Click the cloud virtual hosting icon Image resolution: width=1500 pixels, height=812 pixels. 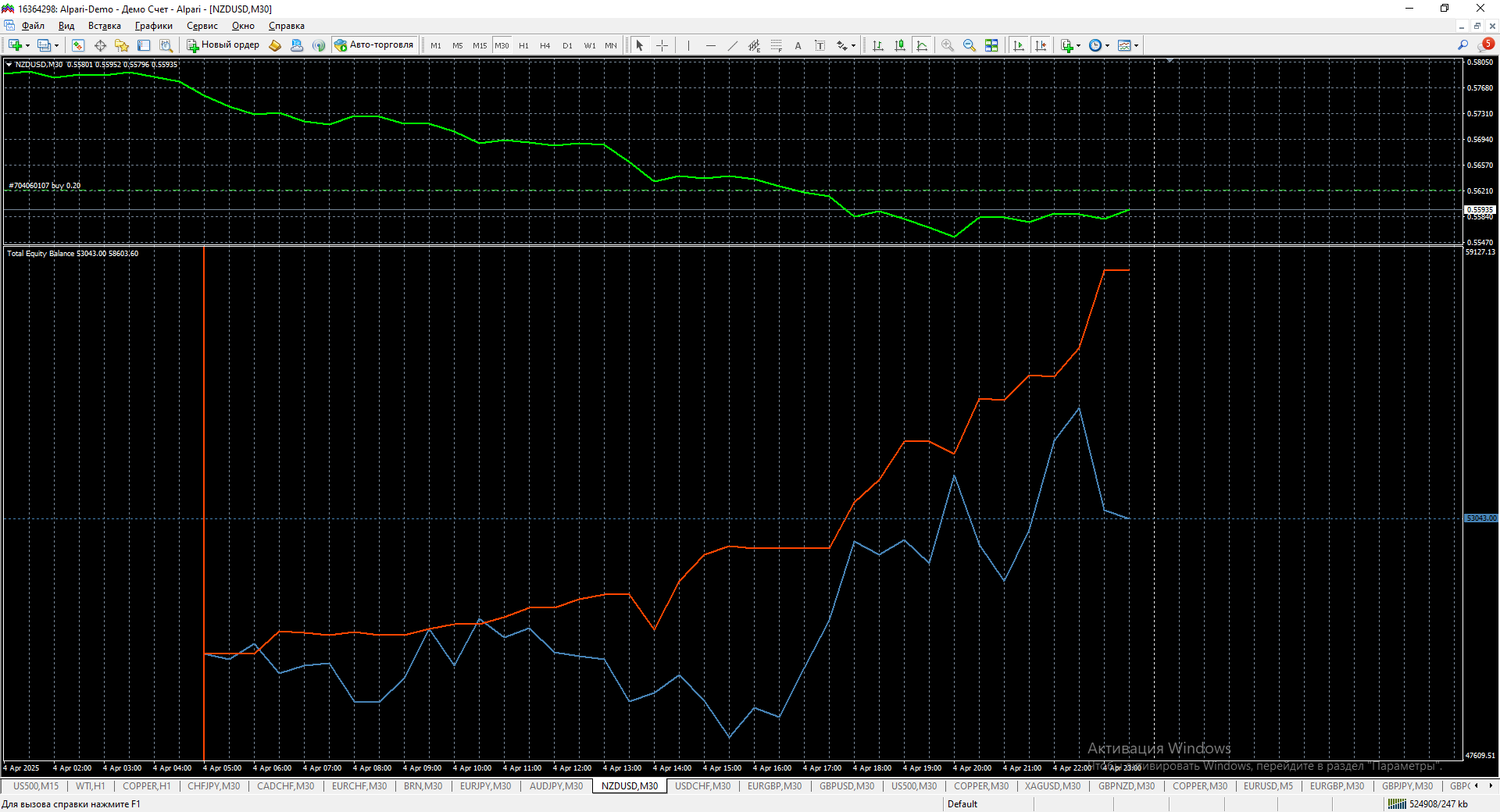click(297, 45)
